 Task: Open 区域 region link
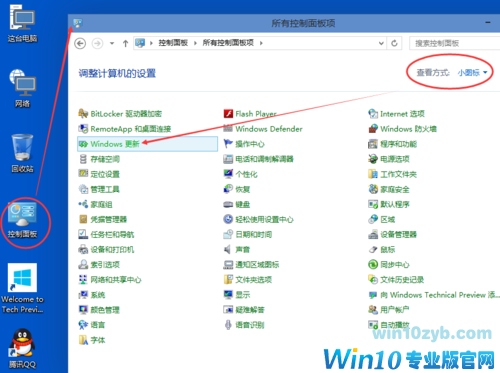(388, 219)
